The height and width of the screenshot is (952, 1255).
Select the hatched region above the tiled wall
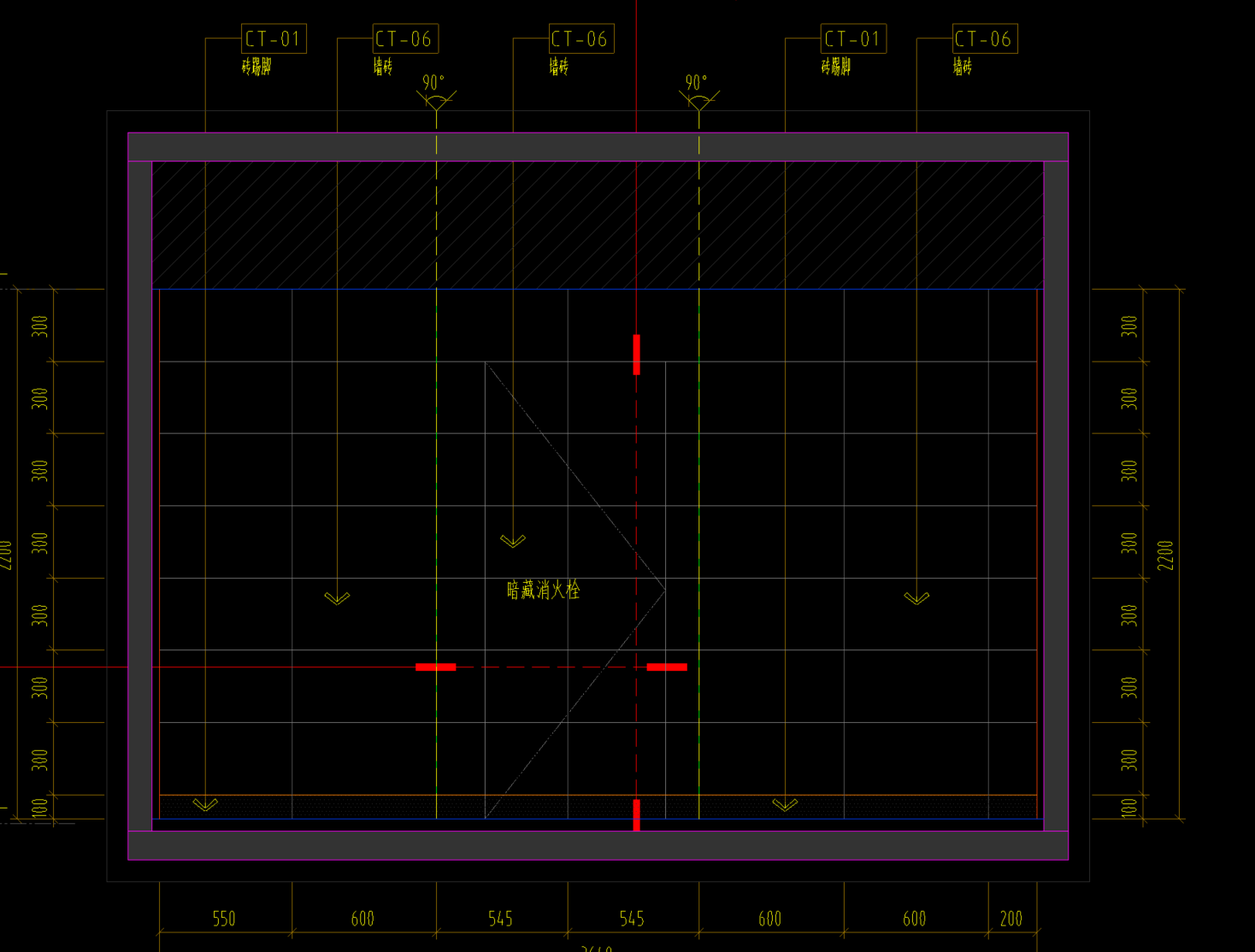tap(598, 226)
